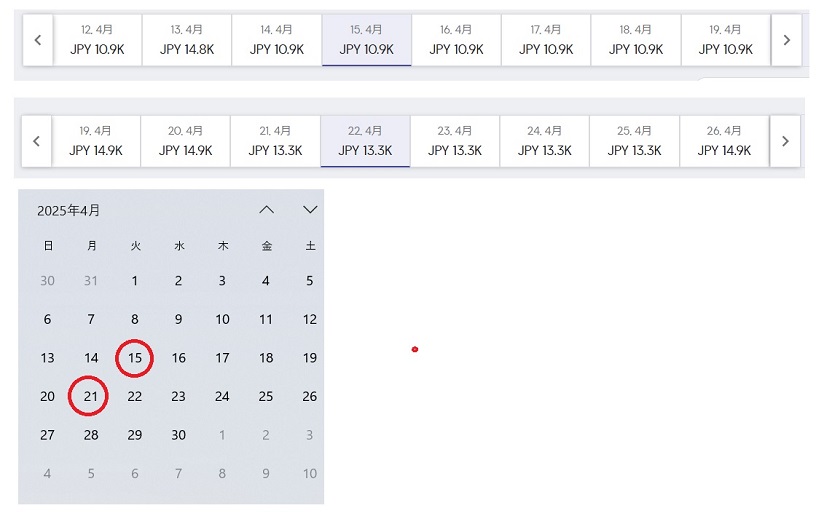
Task: Pick April 30 in the calendar
Action: (x=178, y=435)
